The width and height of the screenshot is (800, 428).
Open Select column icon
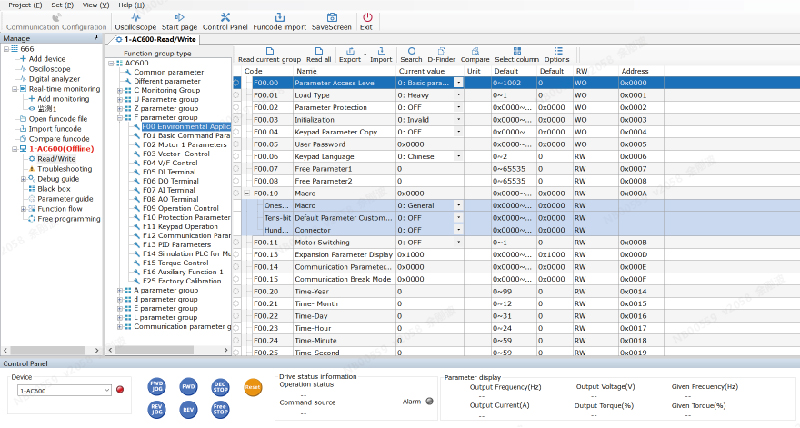(x=517, y=51)
